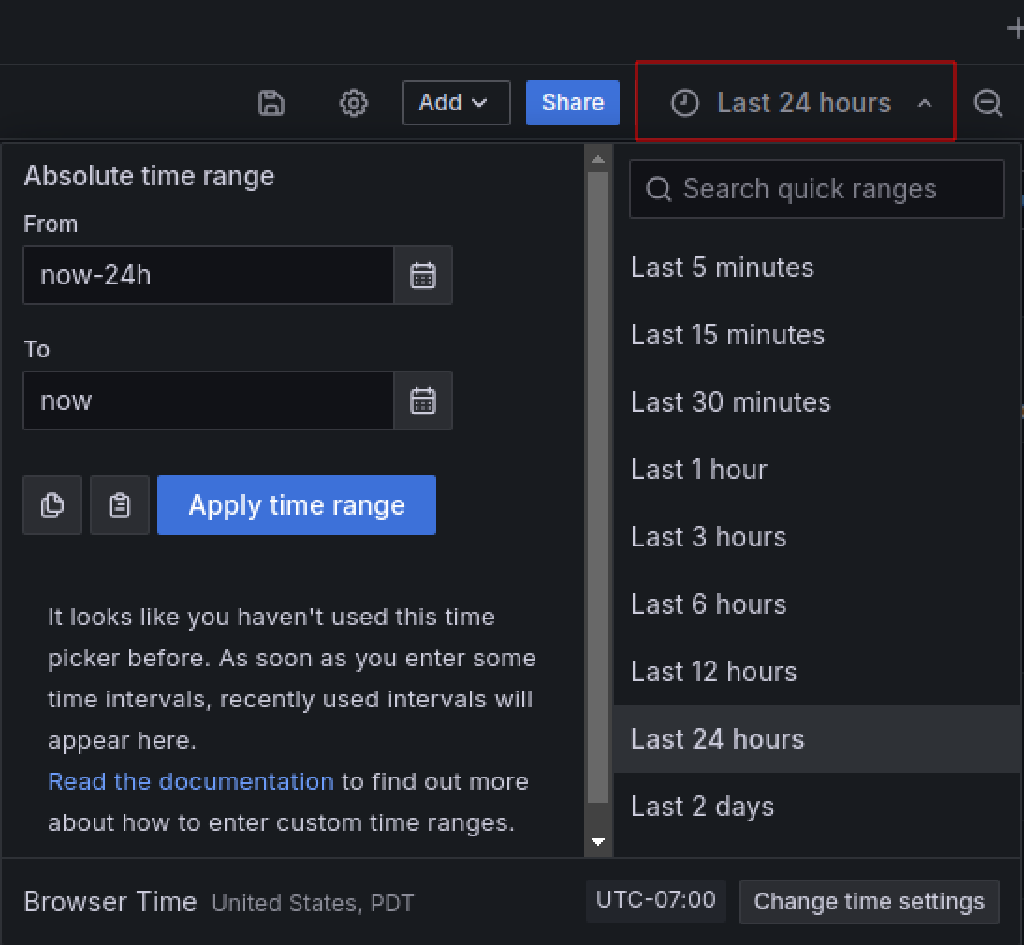Click the Search quick ranges field
1024x945 pixels.
point(816,188)
